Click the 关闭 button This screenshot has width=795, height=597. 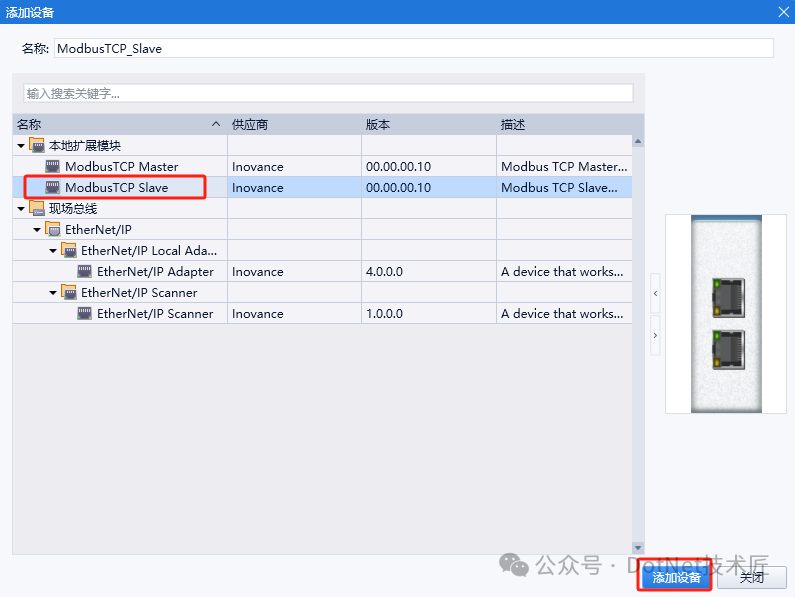click(752, 578)
